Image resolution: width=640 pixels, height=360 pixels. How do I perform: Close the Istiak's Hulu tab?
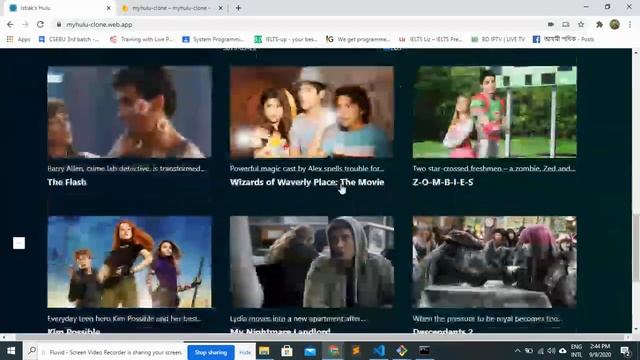pos(109,8)
